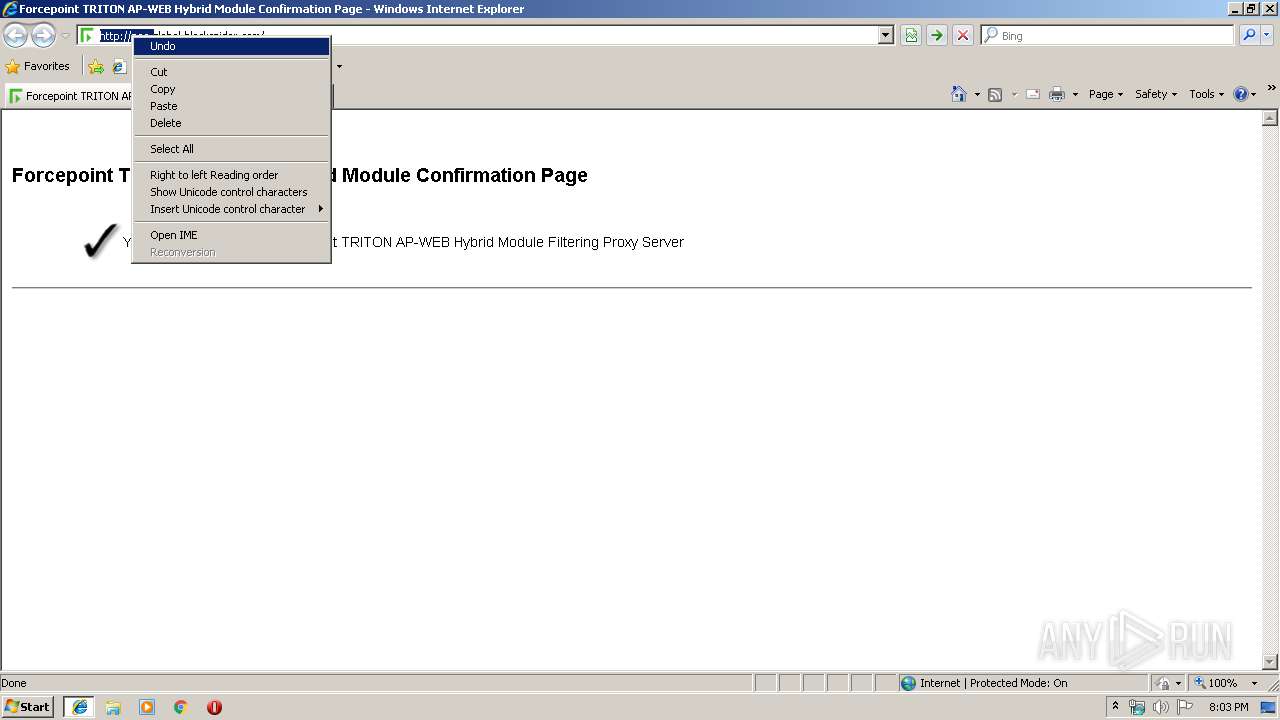Click the Compatibility View icon
The height and width of the screenshot is (720, 1280).
click(x=911, y=36)
